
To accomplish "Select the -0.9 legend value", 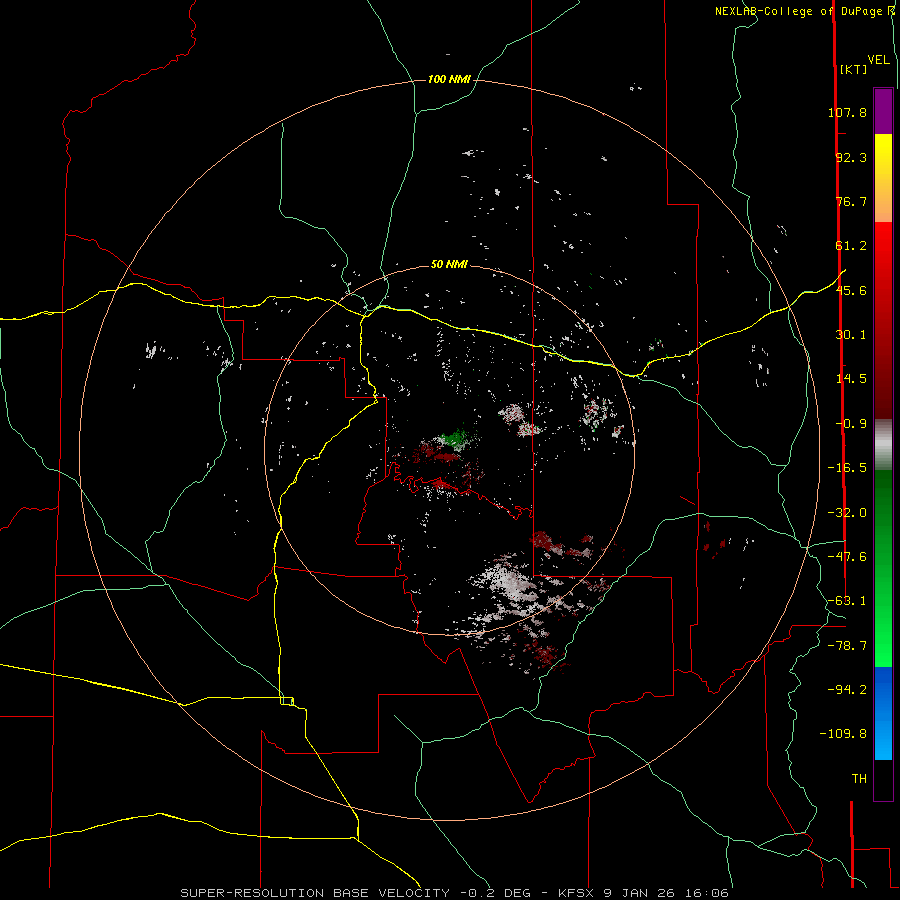I will pos(851,424).
